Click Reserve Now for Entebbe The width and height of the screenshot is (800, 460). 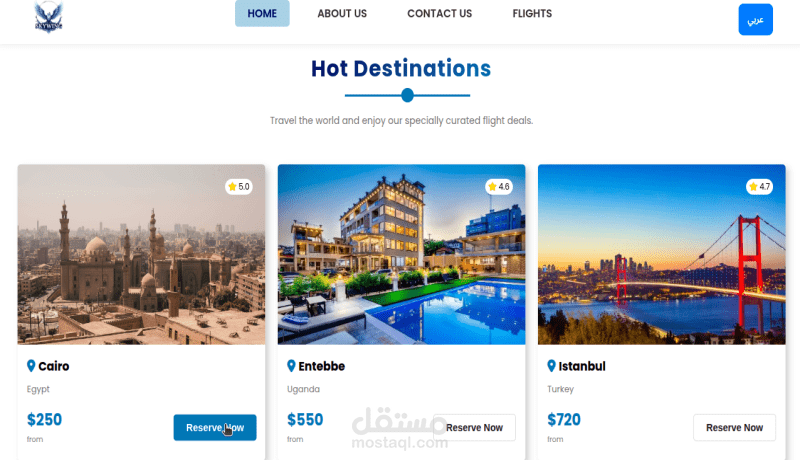click(x=474, y=427)
